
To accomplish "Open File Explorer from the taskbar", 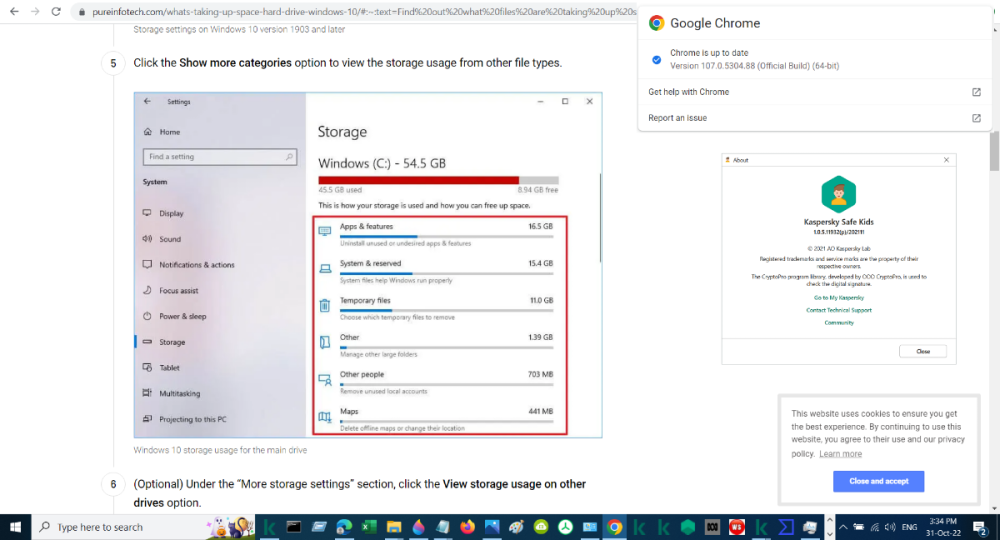I will point(393,527).
